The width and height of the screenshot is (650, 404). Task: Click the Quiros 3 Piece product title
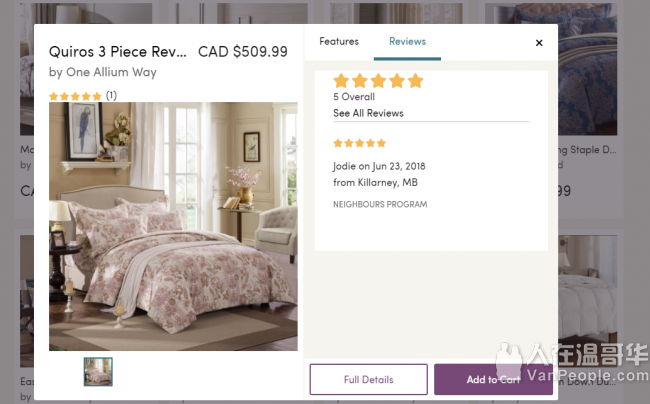118,52
